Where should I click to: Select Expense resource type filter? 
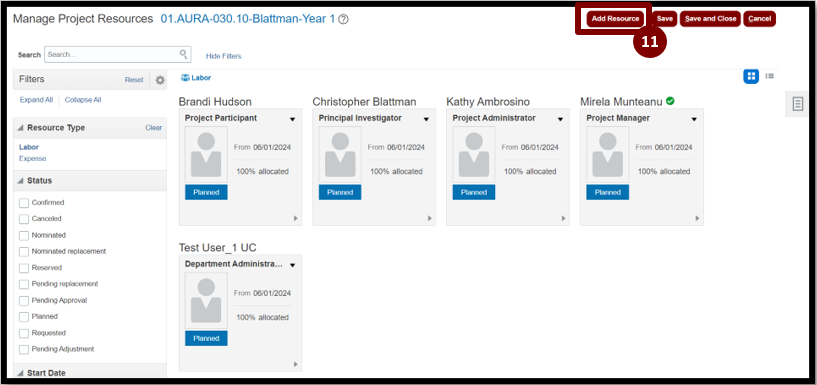click(x=33, y=158)
